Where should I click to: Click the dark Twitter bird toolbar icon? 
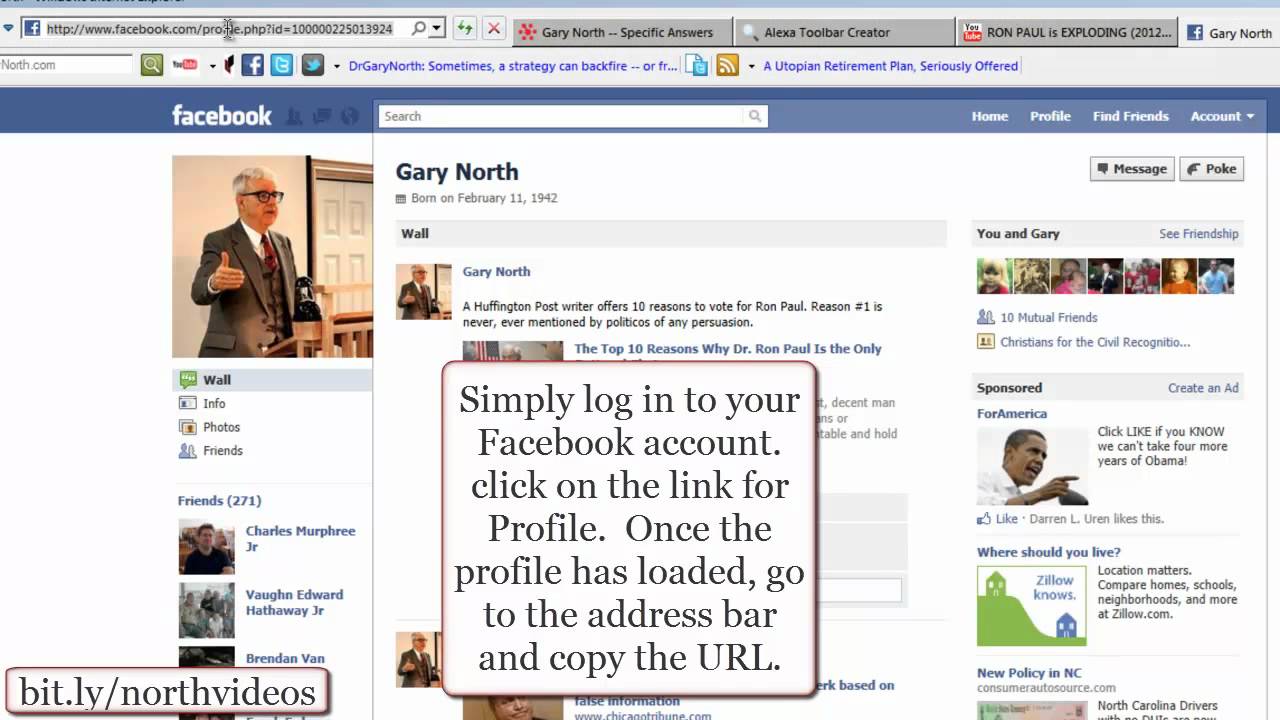(x=313, y=65)
